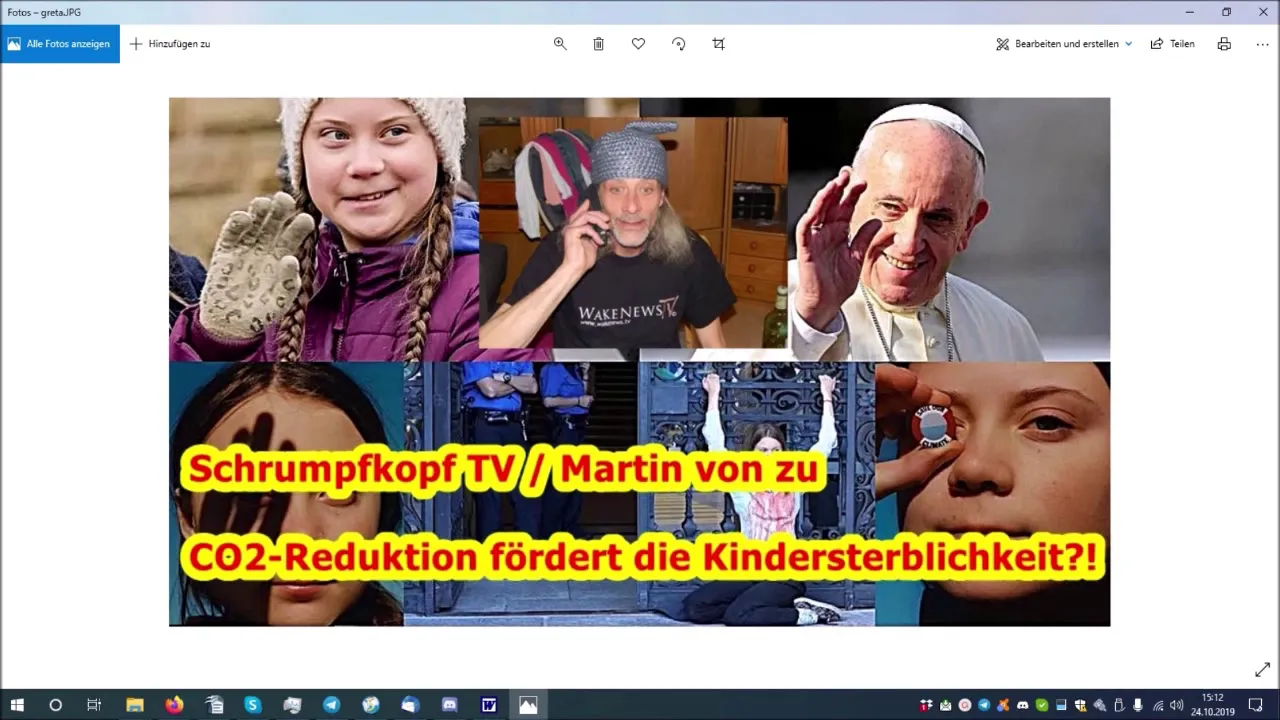Share the photo via Teilen
This screenshot has width=1280, height=720.
pos(1173,44)
